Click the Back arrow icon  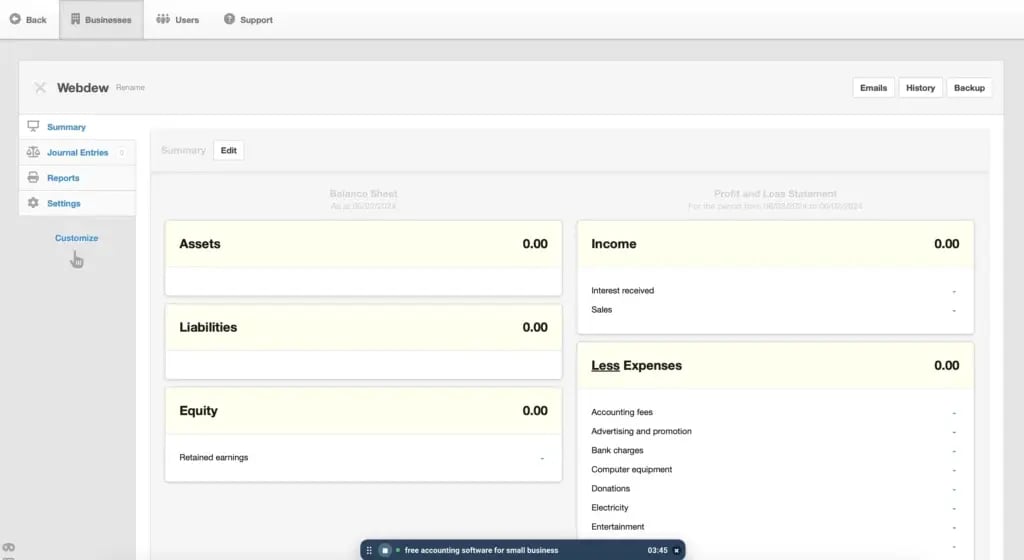click(x=15, y=19)
